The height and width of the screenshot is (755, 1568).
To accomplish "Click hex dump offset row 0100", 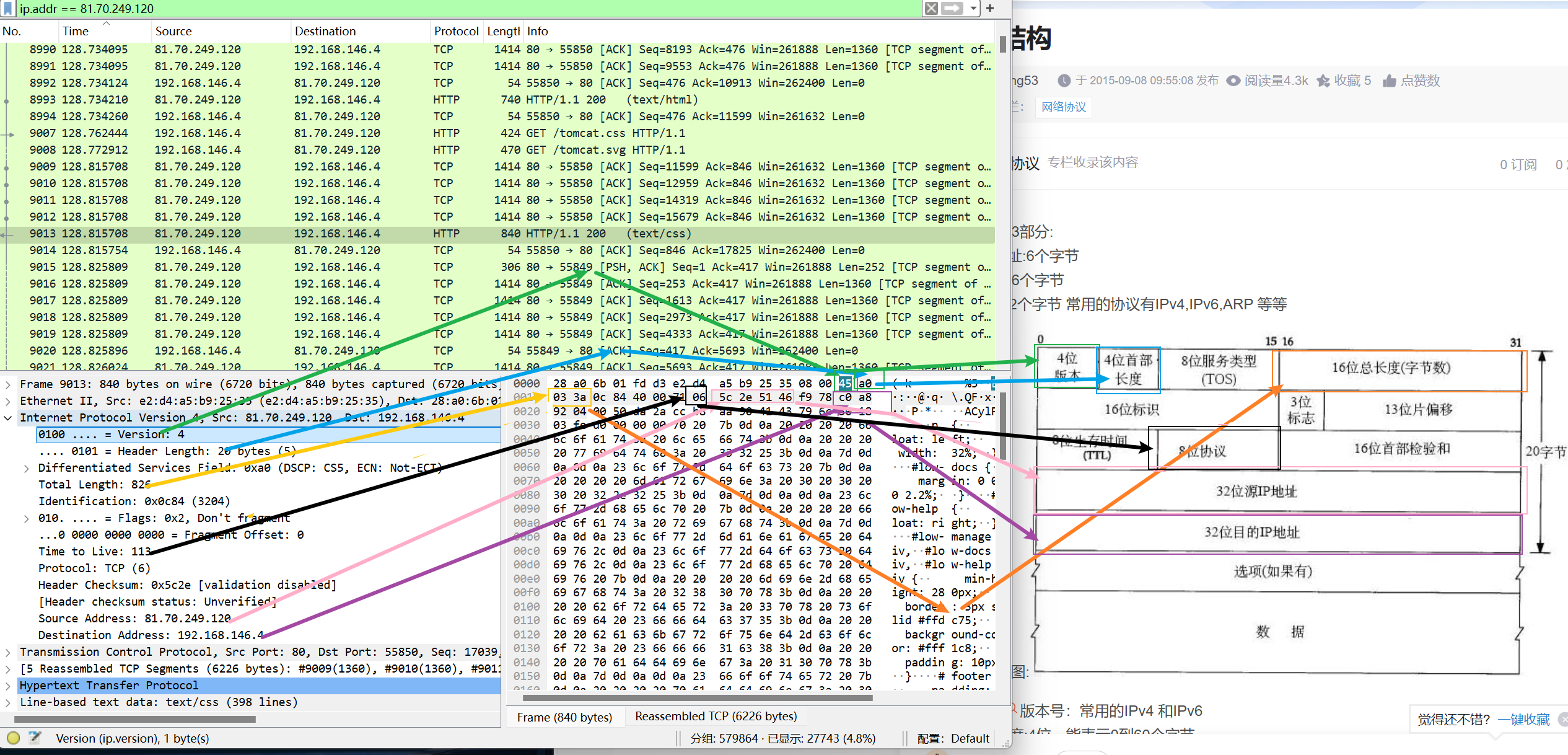I will coord(527,606).
